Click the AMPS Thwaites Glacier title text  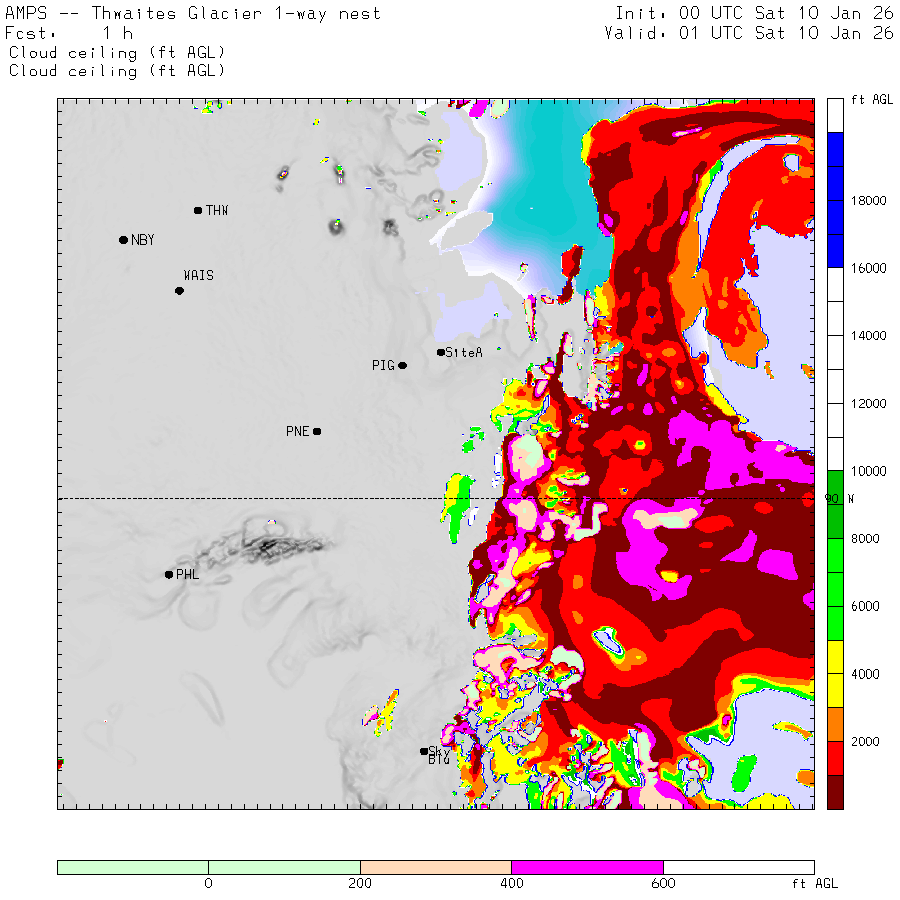[x=193, y=14]
